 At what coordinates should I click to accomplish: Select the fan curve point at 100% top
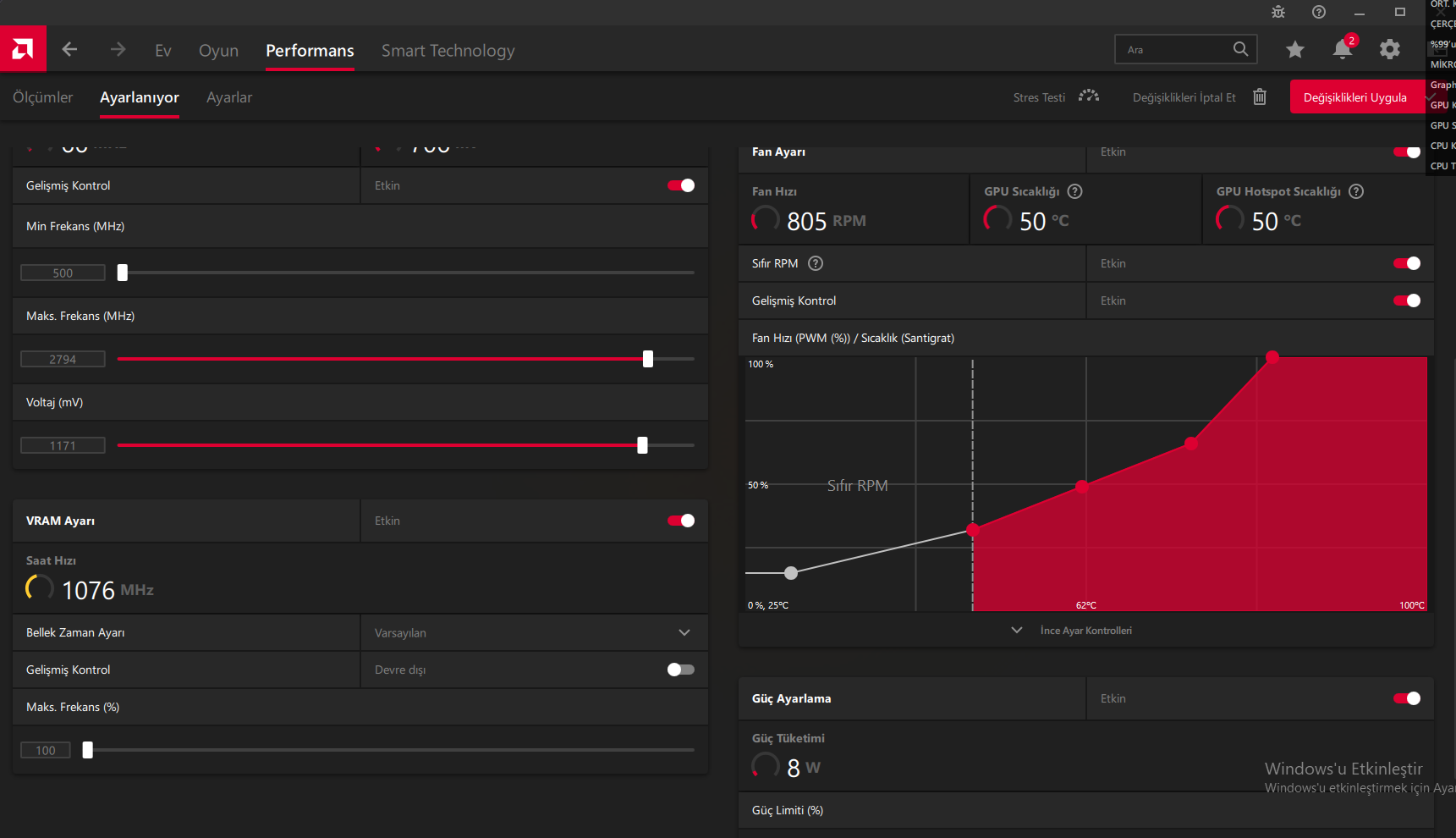(1272, 356)
